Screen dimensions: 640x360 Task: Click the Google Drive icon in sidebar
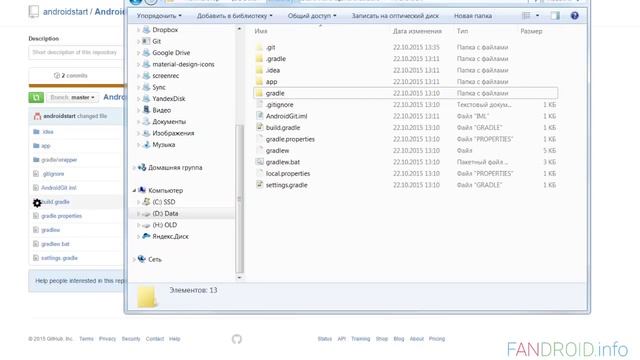click(146, 53)
